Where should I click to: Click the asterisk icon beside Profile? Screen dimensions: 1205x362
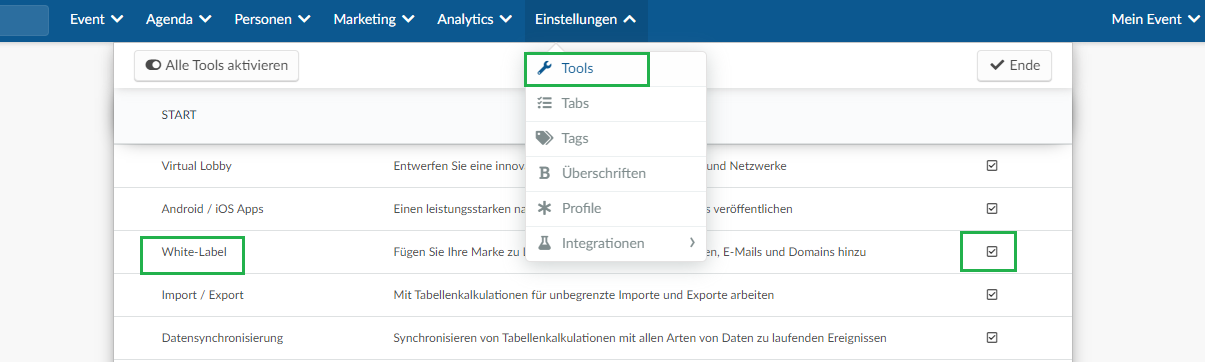tap(545, 208)
